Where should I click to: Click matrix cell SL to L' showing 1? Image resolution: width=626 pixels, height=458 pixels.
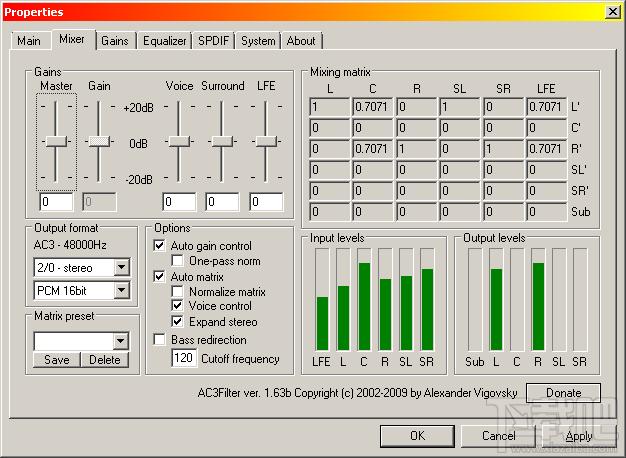click(x=460, y=107)
